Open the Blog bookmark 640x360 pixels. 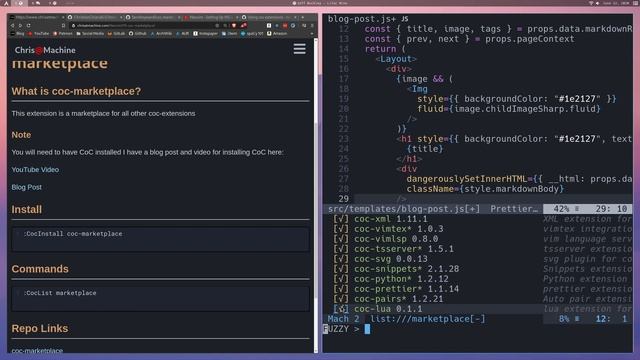pyautogui.click(x=18, y=33)
